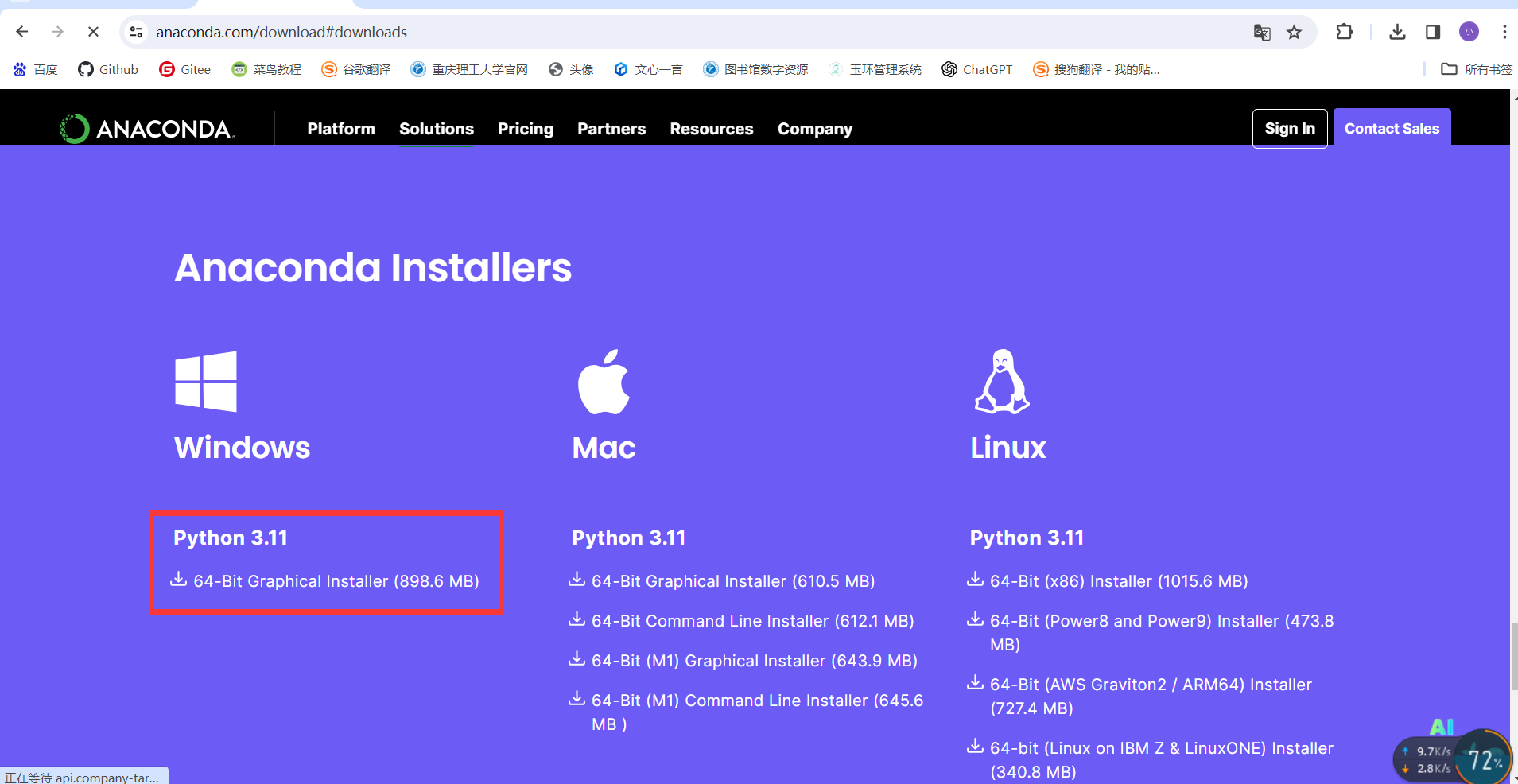
Task: Click the Apple Mac logo icon
Action: pos(604,382)
